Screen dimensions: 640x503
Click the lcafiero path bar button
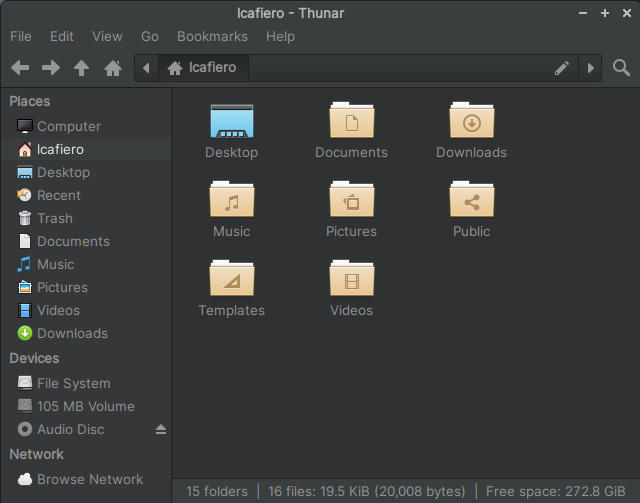tap(203, 68)
